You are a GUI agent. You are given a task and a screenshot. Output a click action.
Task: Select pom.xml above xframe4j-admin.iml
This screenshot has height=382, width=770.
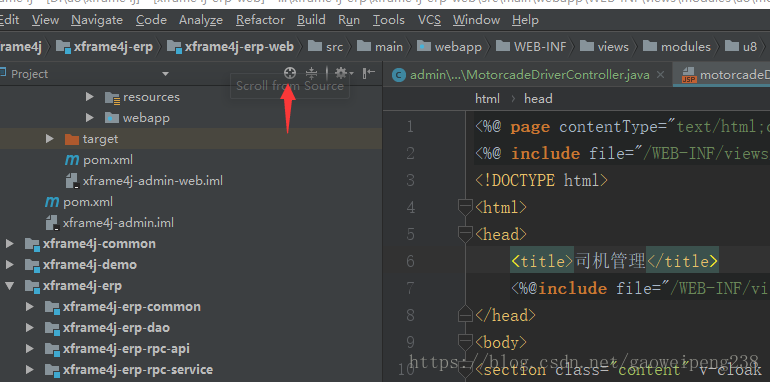(x=79, y=202)
